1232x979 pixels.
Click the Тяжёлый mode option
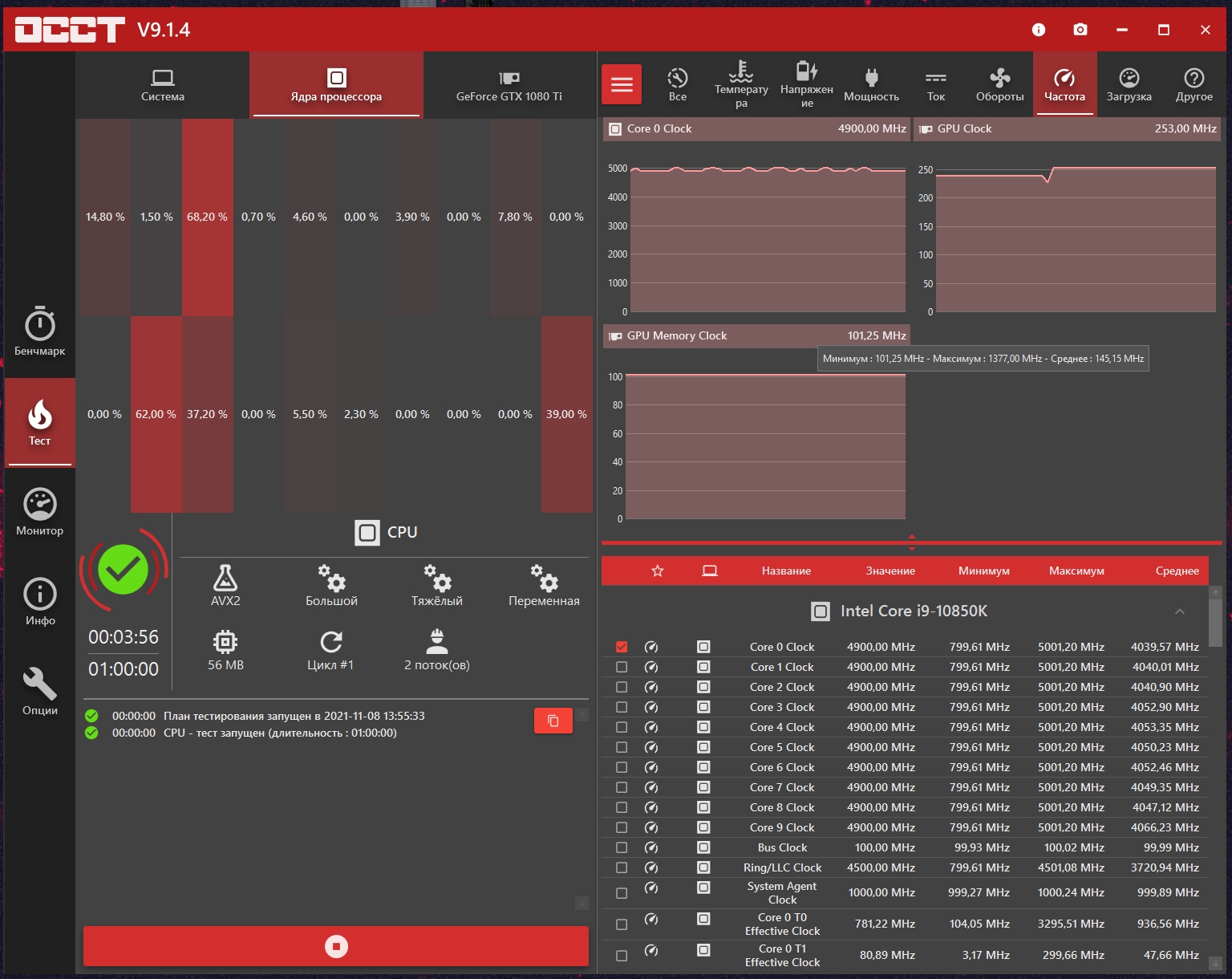437,585
